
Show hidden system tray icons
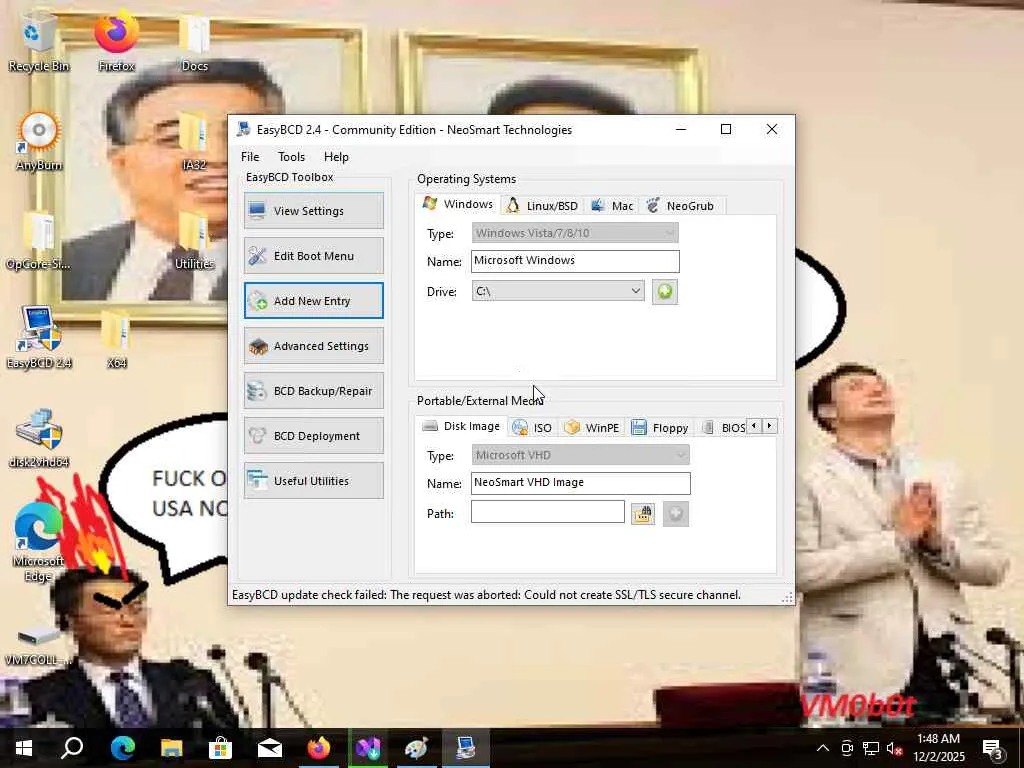[x=823, y=748]
